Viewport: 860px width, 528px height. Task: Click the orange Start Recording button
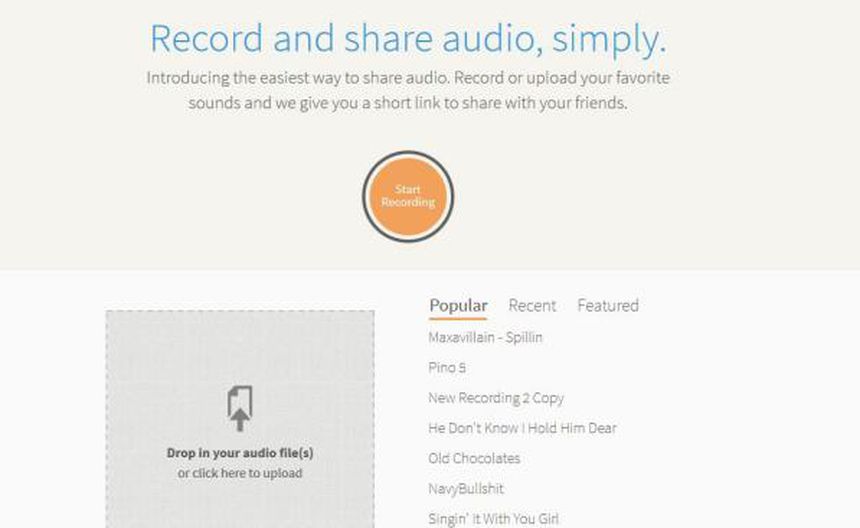point(408,196)
